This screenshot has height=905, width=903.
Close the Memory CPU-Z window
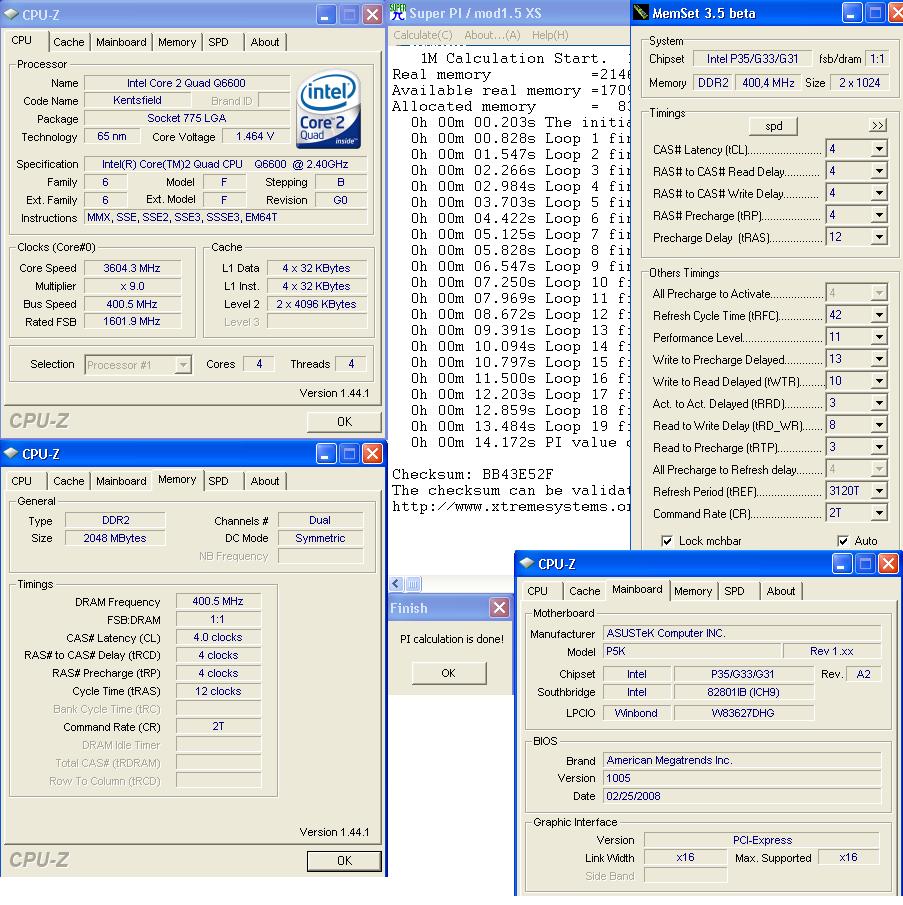(x=372, y=454)
